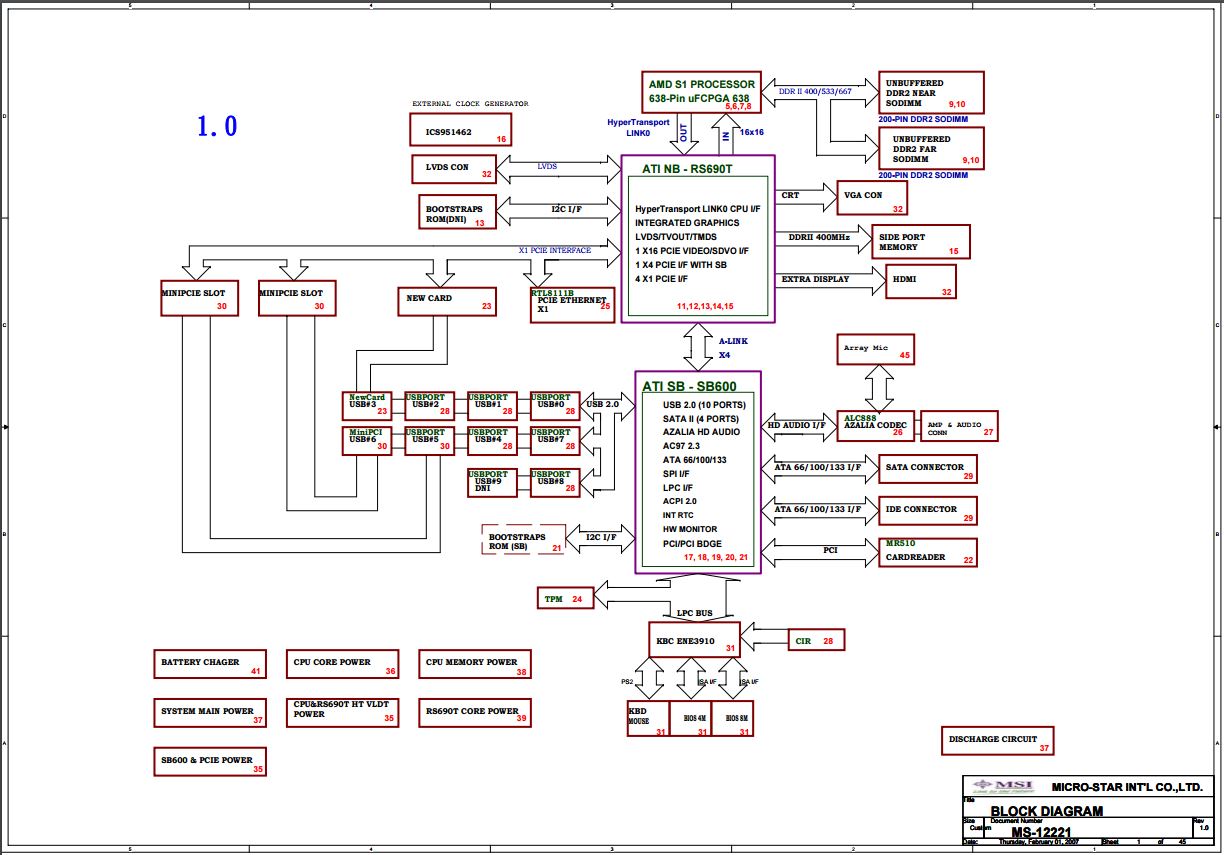Click the ICS951462 clock generator box
The height and width of the screenshot is (855, 1224).
click(460, 130)
